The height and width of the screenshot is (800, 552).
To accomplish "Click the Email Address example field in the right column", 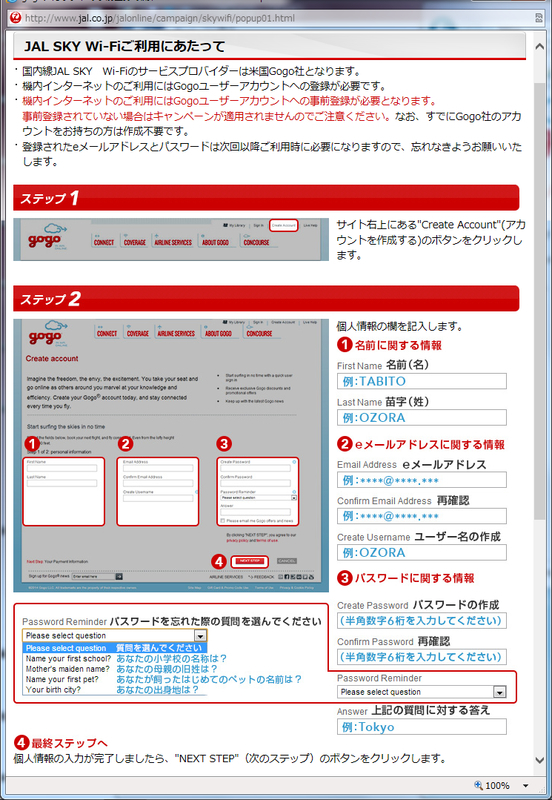I will (x=421, y=480).
